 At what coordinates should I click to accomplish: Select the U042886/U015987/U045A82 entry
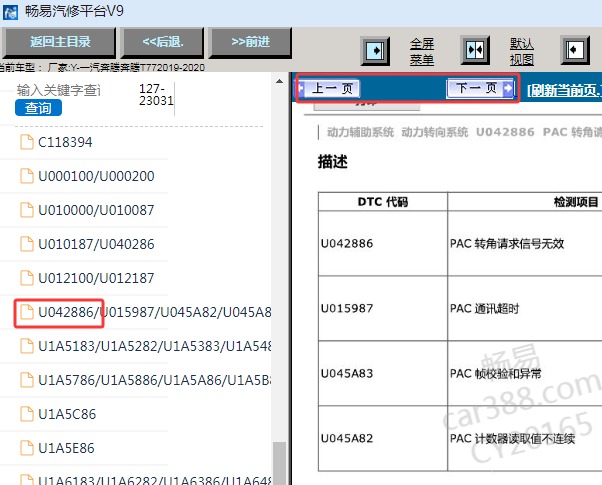point(154,312)
